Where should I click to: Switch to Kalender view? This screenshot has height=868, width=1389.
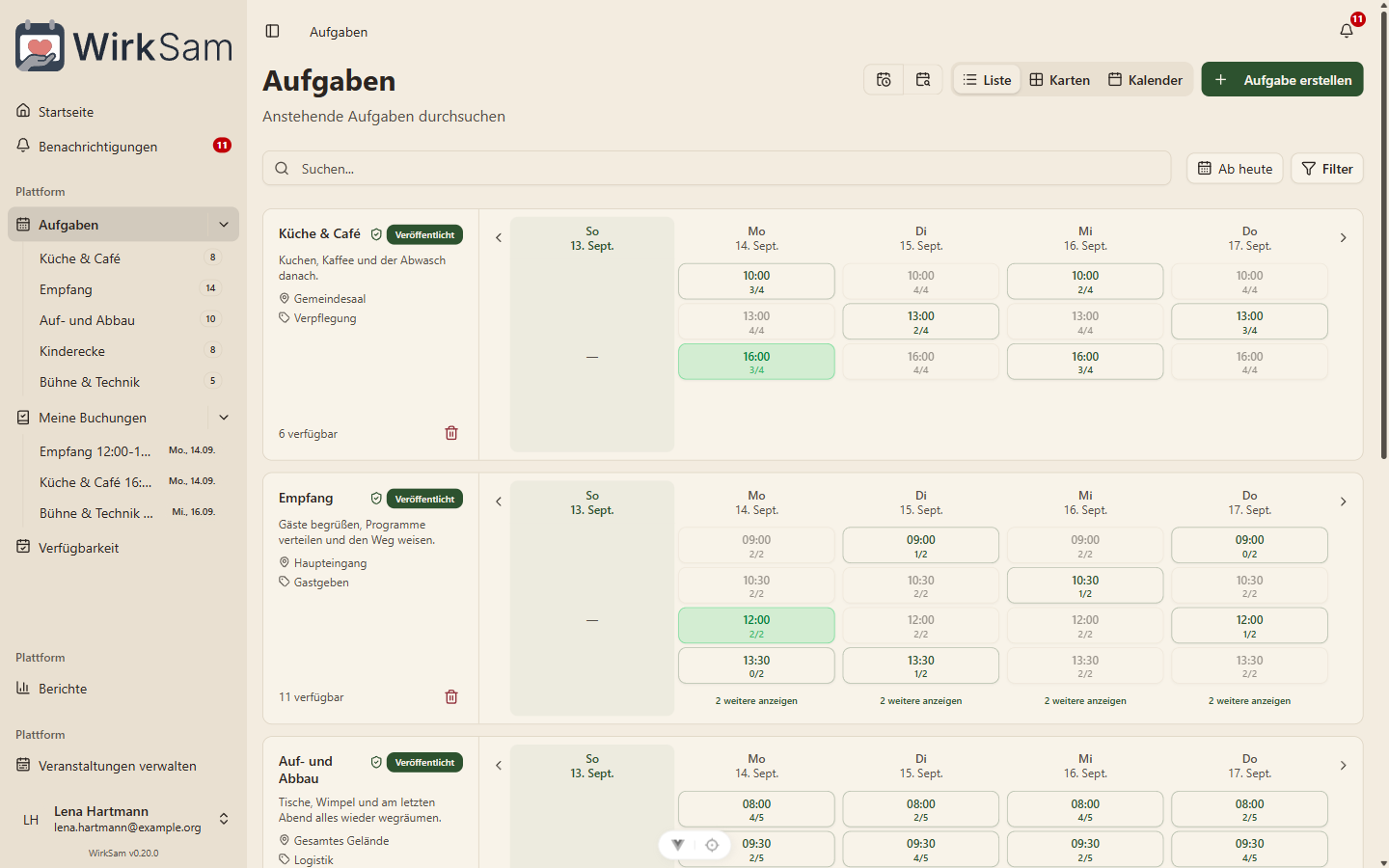click(1145, 80)
